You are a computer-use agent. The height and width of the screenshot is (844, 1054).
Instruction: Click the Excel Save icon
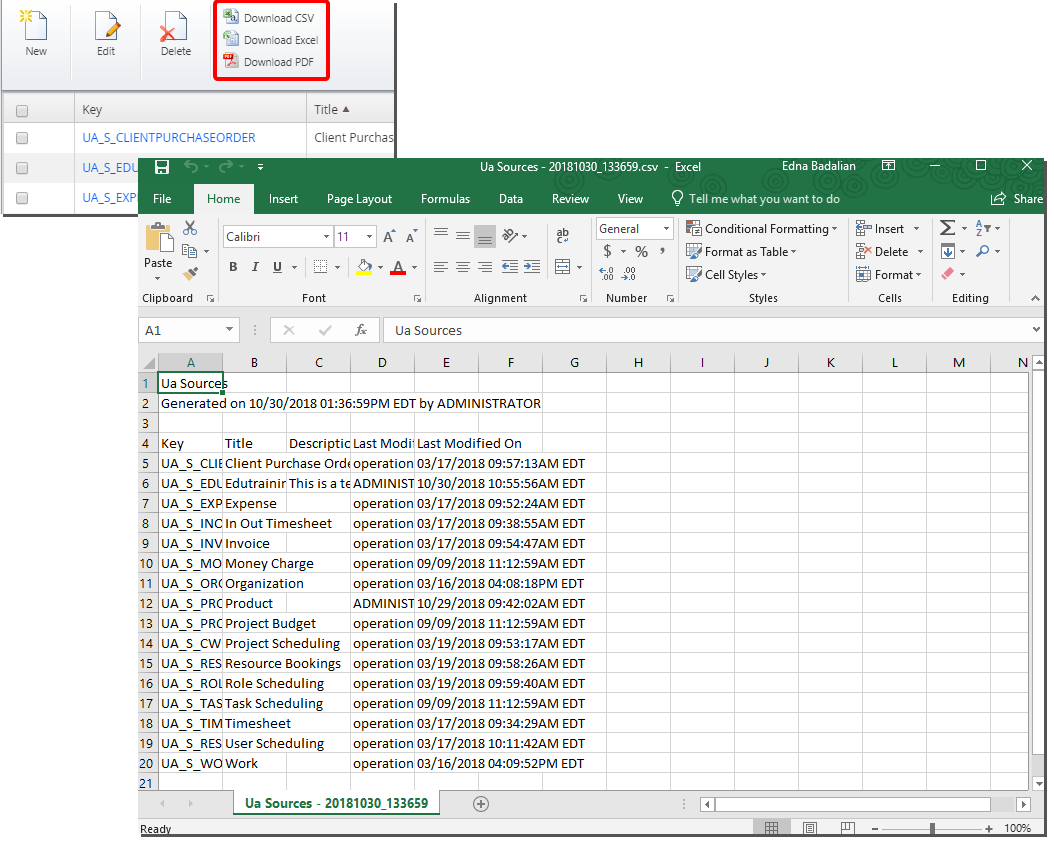tap(162, 167)
